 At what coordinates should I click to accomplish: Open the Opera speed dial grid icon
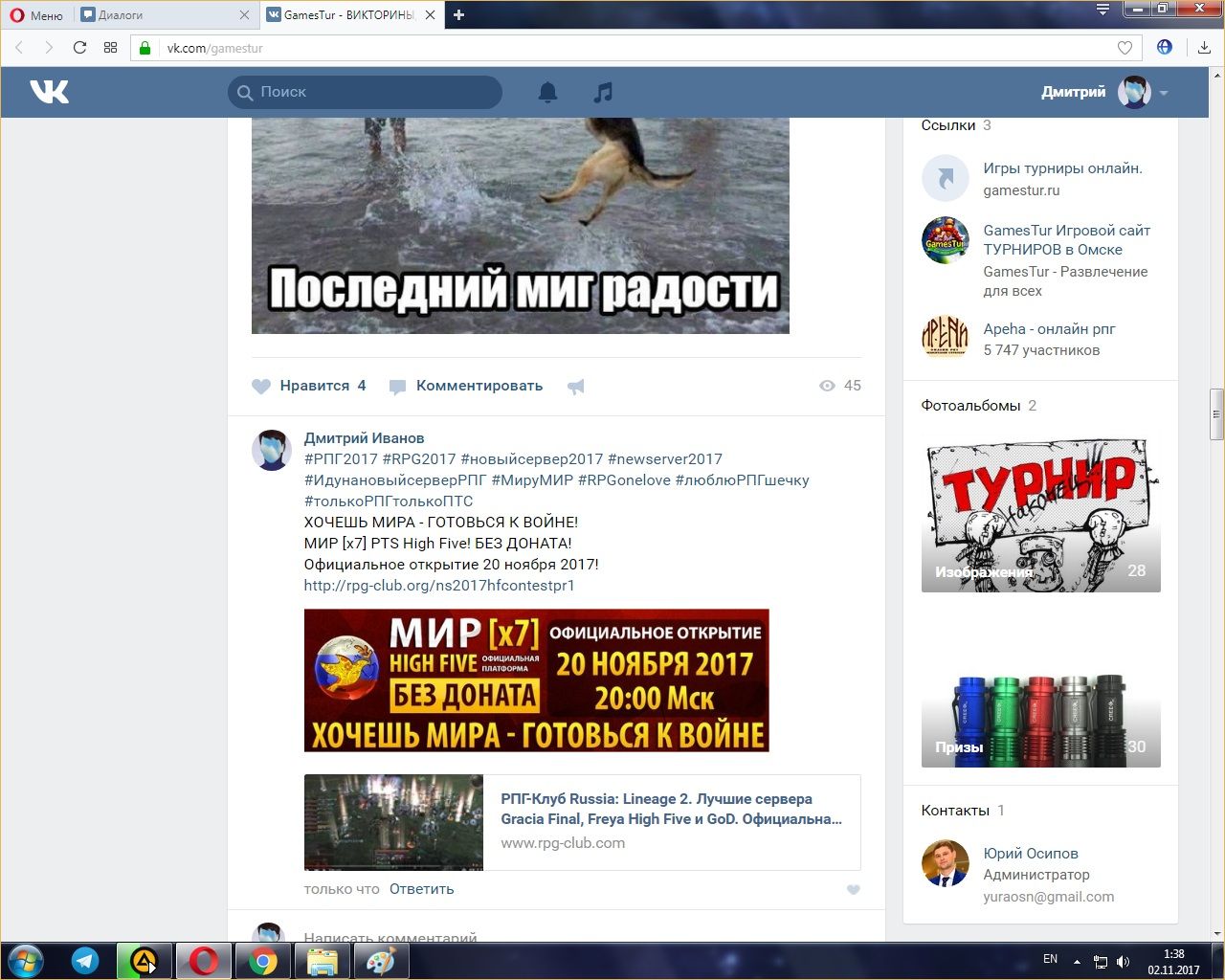[110, 48]
